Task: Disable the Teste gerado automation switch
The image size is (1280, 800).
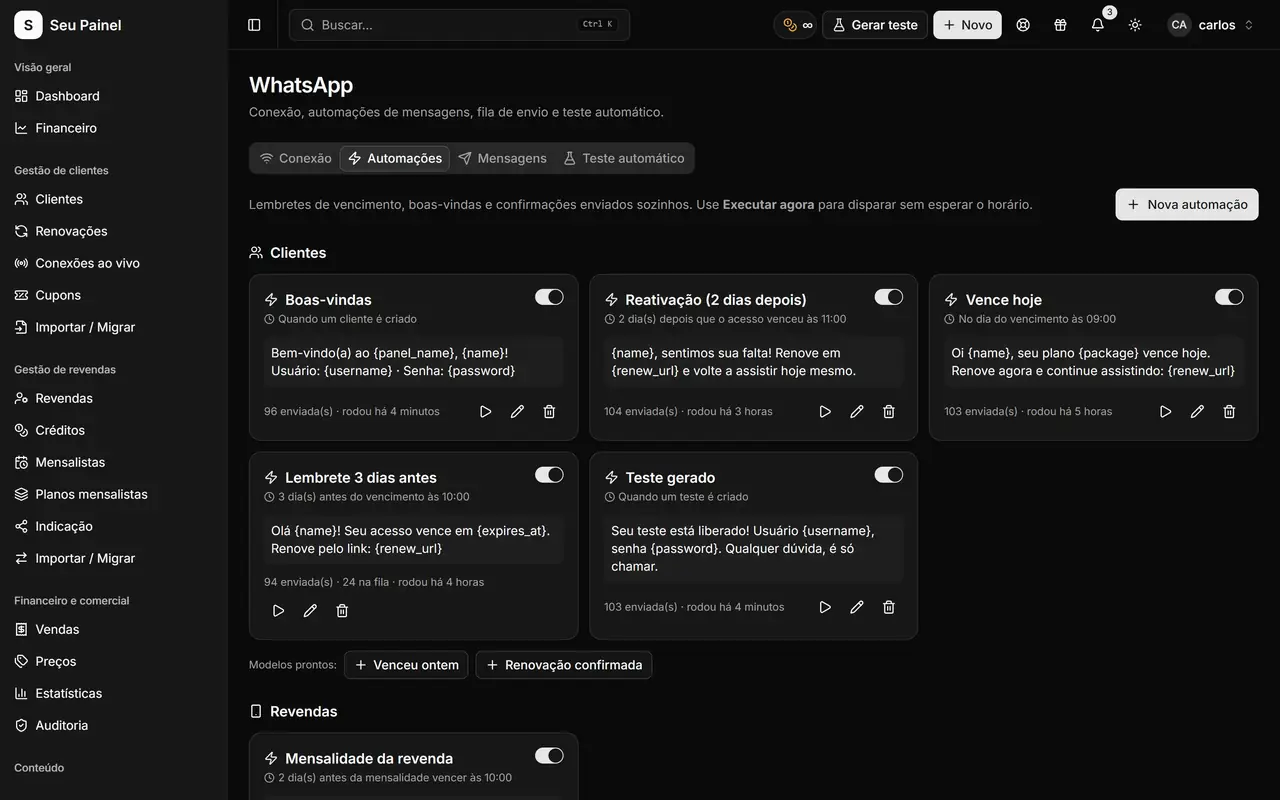Action: pos(889,475)
